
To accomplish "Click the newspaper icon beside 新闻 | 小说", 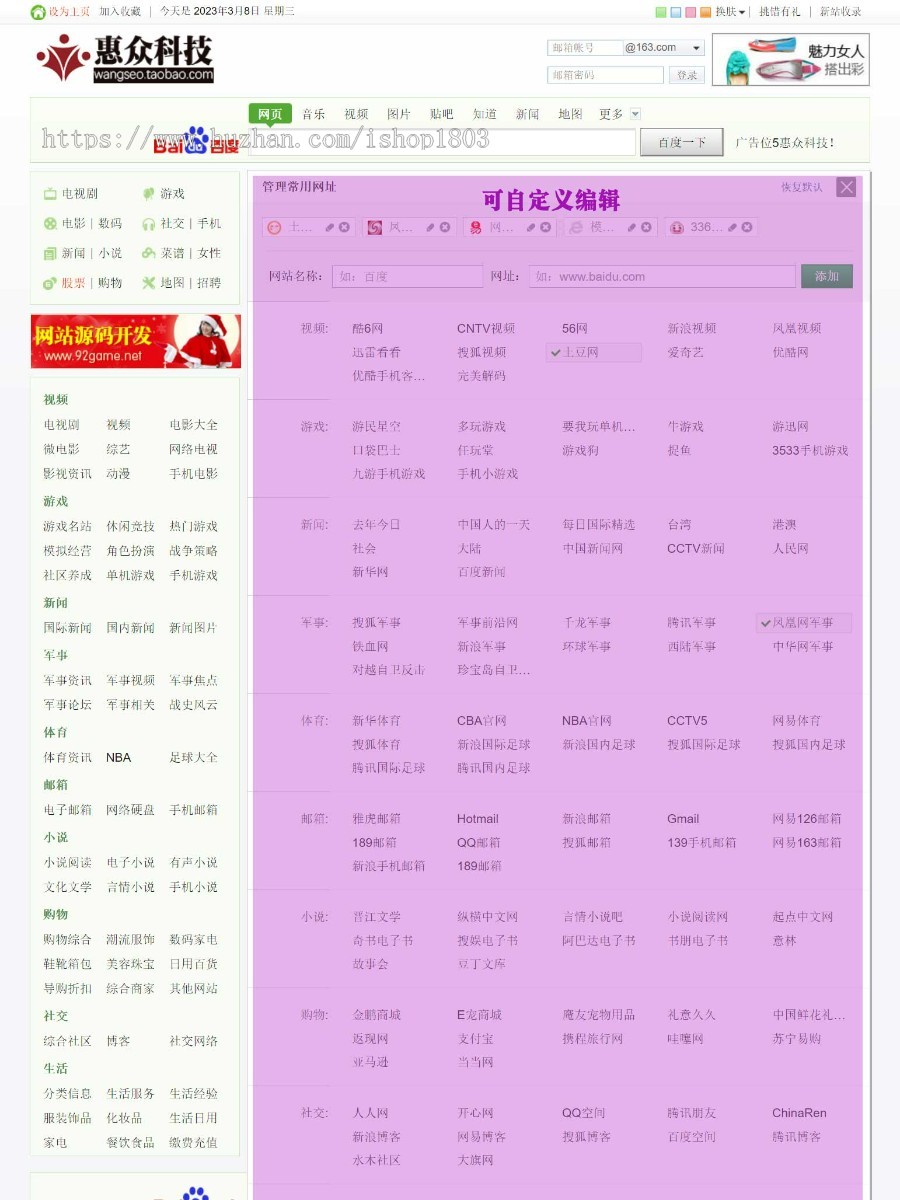I will (50, 253).
